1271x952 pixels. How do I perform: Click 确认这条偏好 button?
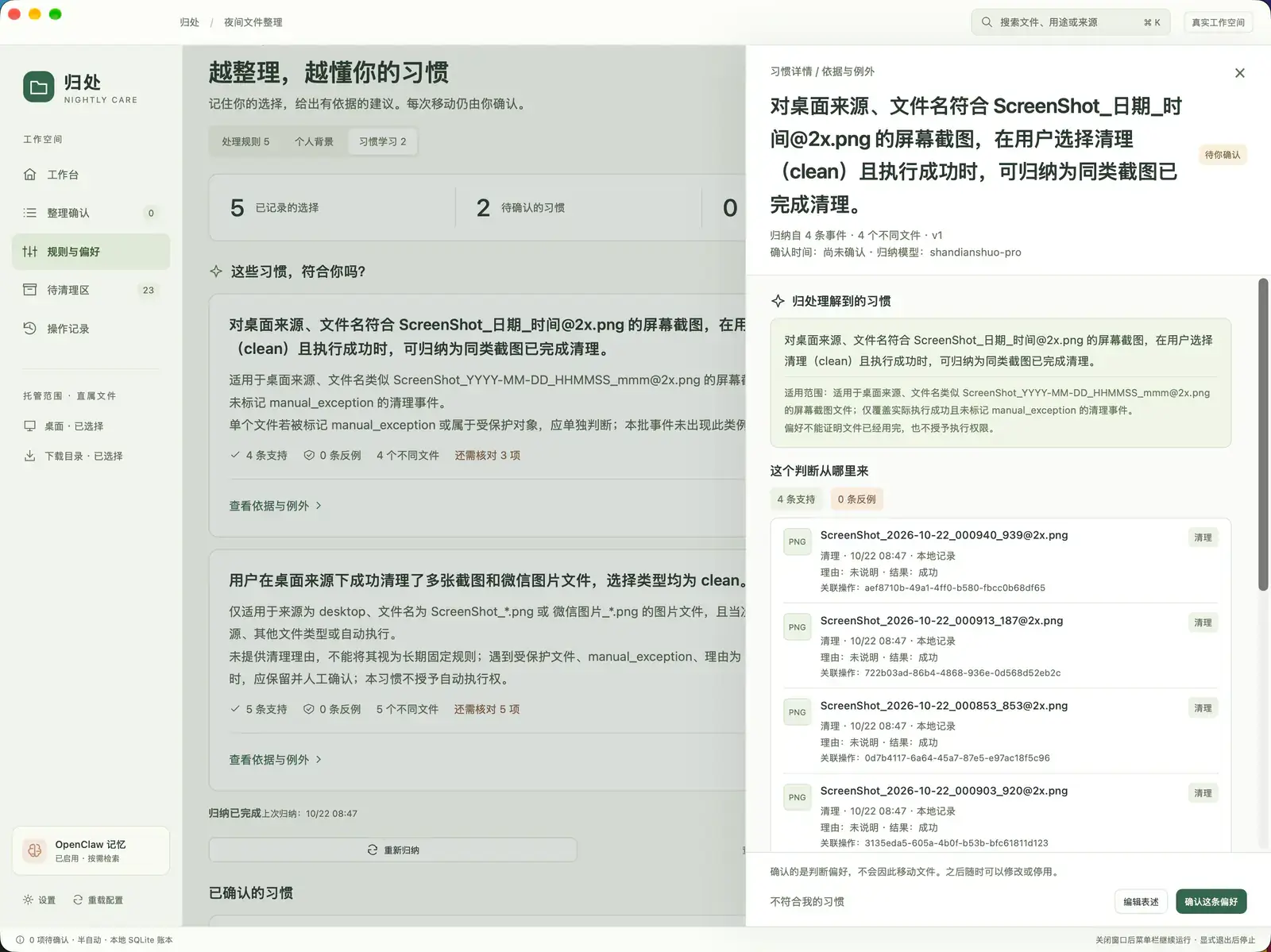[x=1211, y=901]
